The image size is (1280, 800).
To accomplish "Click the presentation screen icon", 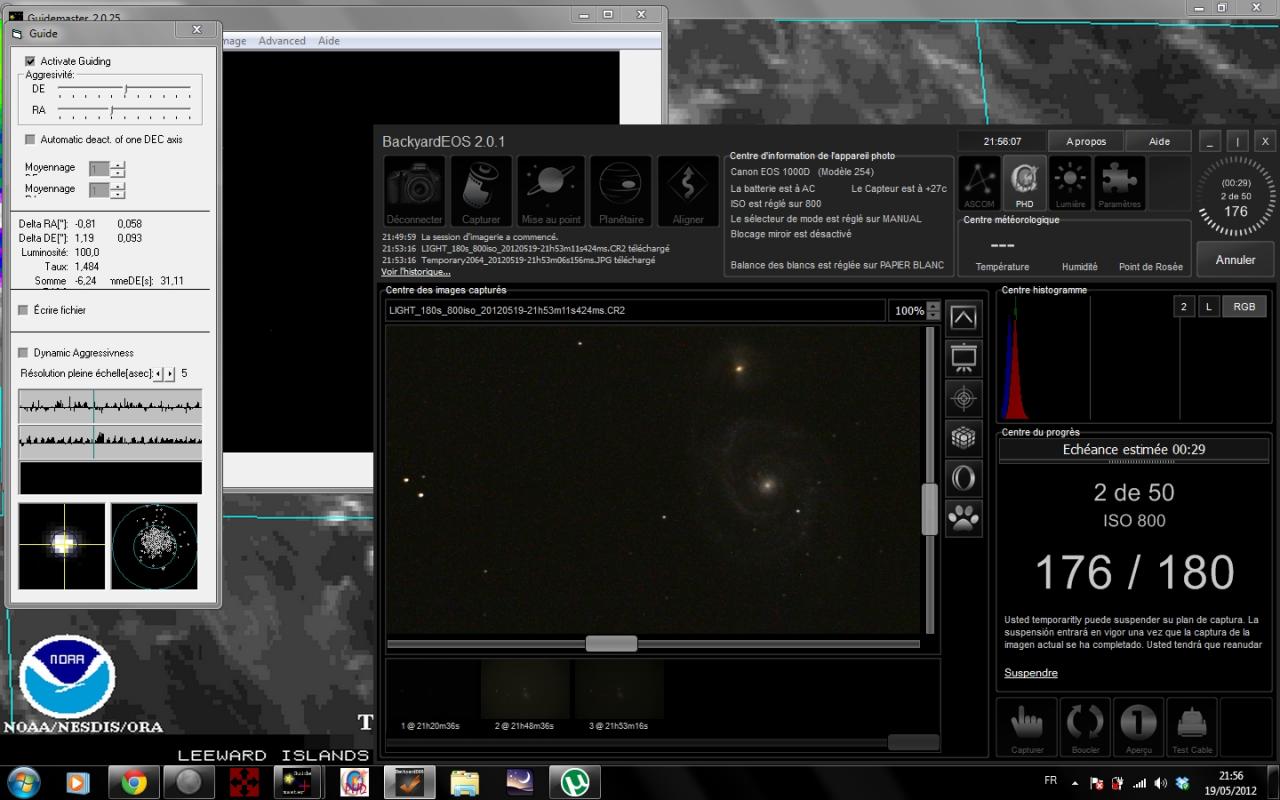I will 964,357.
